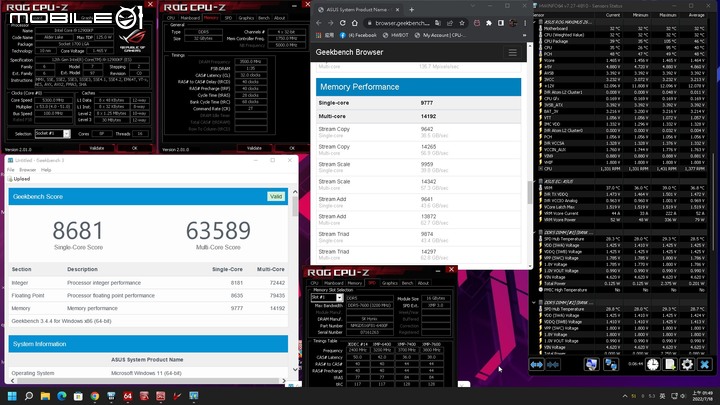720x405 pixels.
Task: Open Chrome side panel icon
Action: (501, 23)
